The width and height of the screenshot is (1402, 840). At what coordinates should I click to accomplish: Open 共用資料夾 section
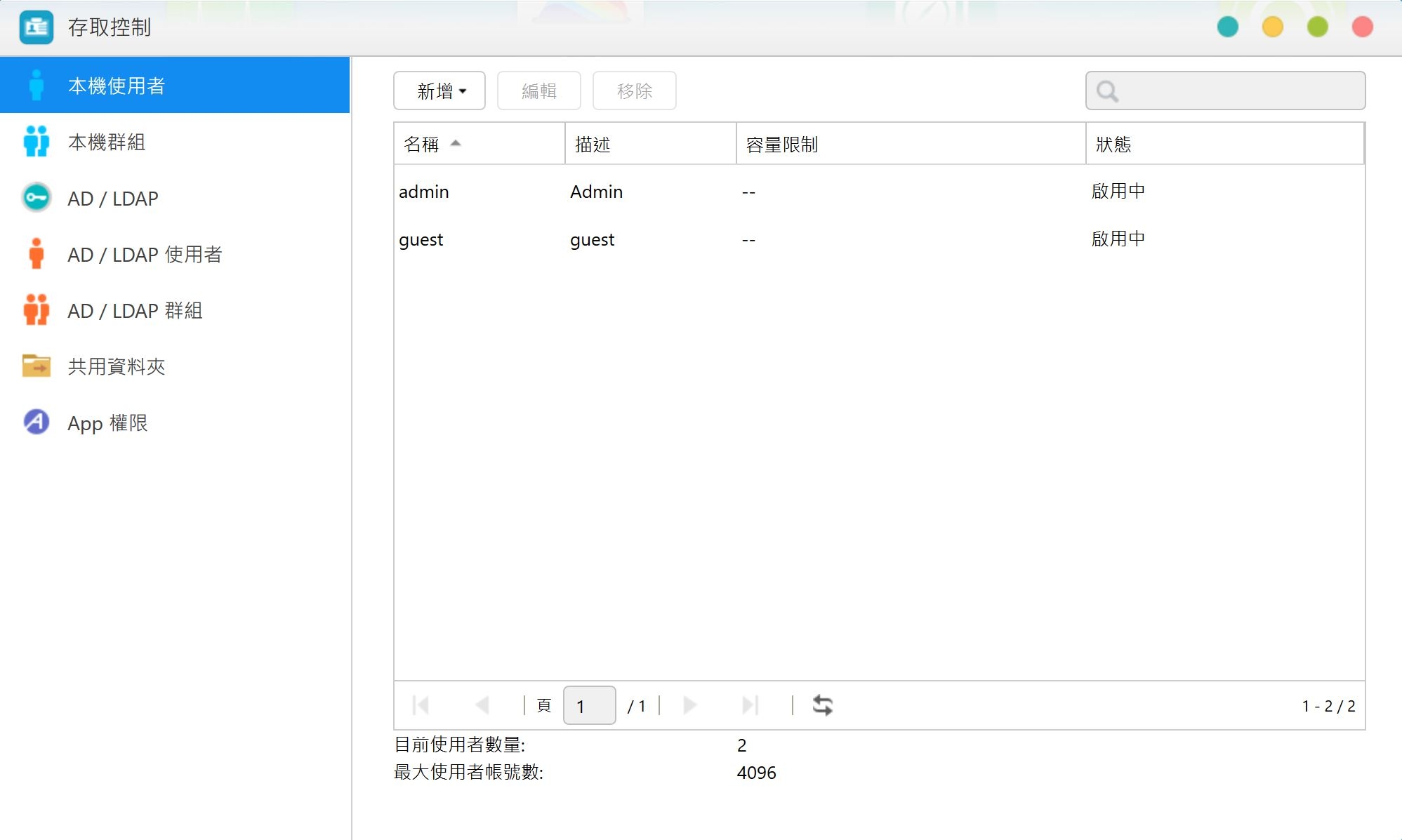[x=175, y=366]
